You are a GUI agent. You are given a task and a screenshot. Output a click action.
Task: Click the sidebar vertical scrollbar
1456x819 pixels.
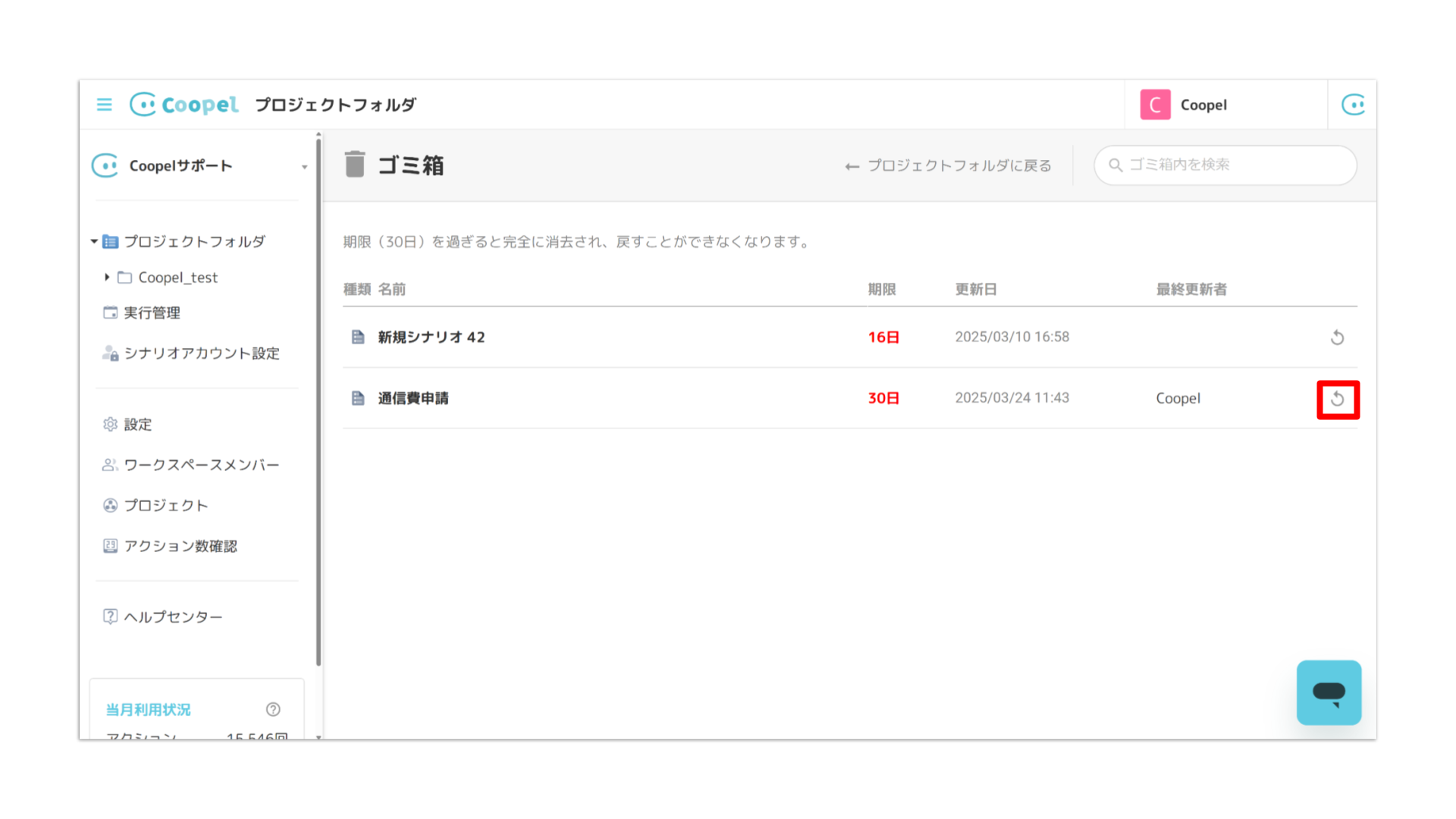click(x=318, y=402)
